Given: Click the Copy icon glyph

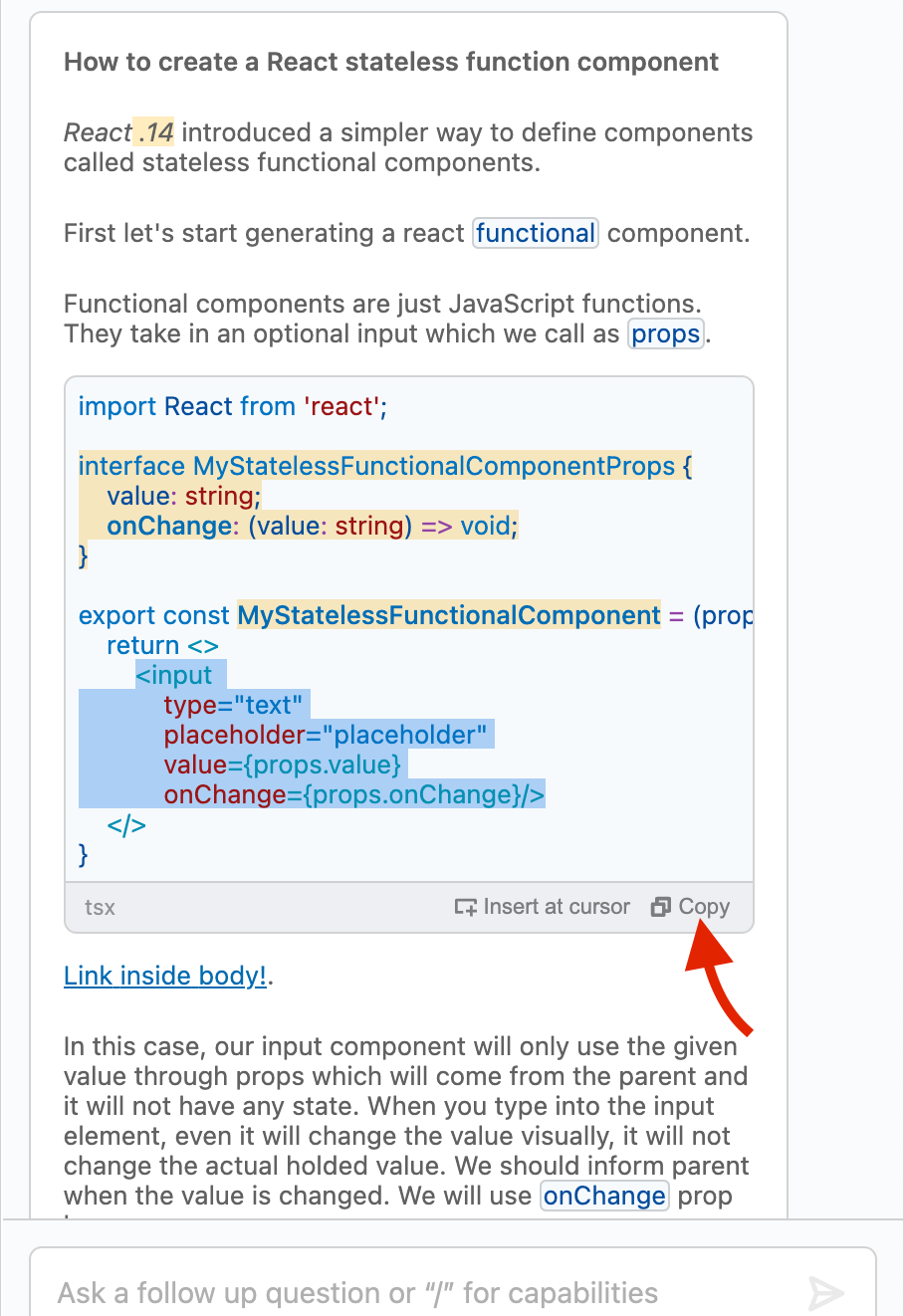Looking at the screenshot, I should point(661,907).
